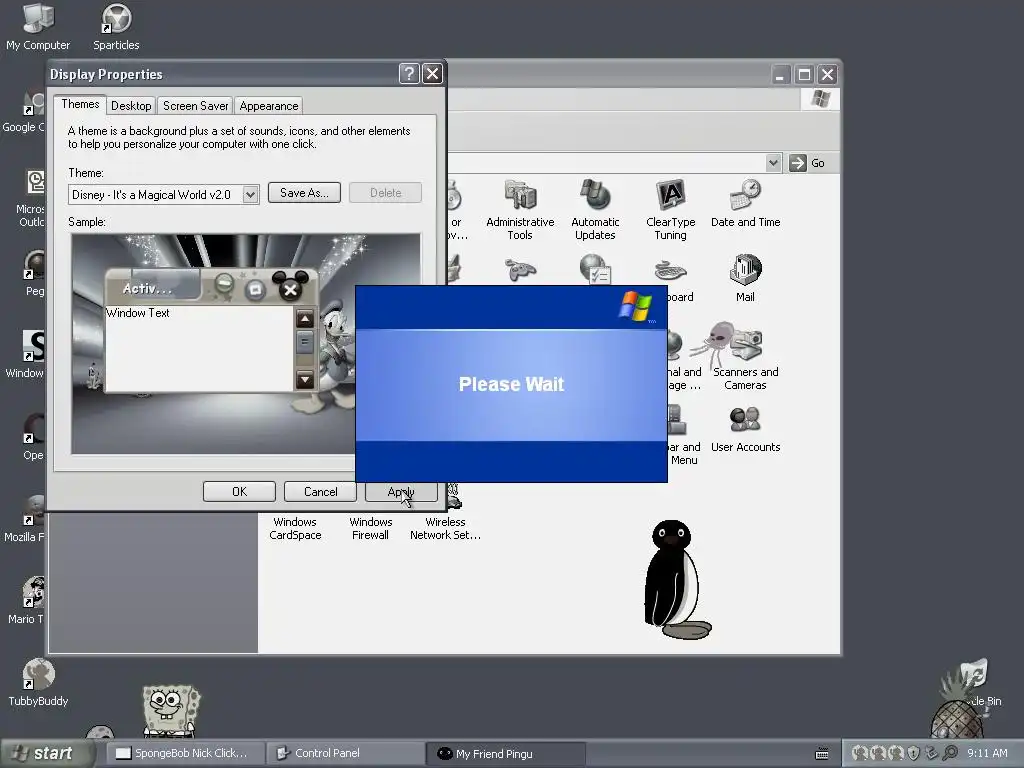Click the taskbar clock showing 9:11 AM
Image resolution: width=1024 pixels, height=768 pixels.
pos(987,753)
